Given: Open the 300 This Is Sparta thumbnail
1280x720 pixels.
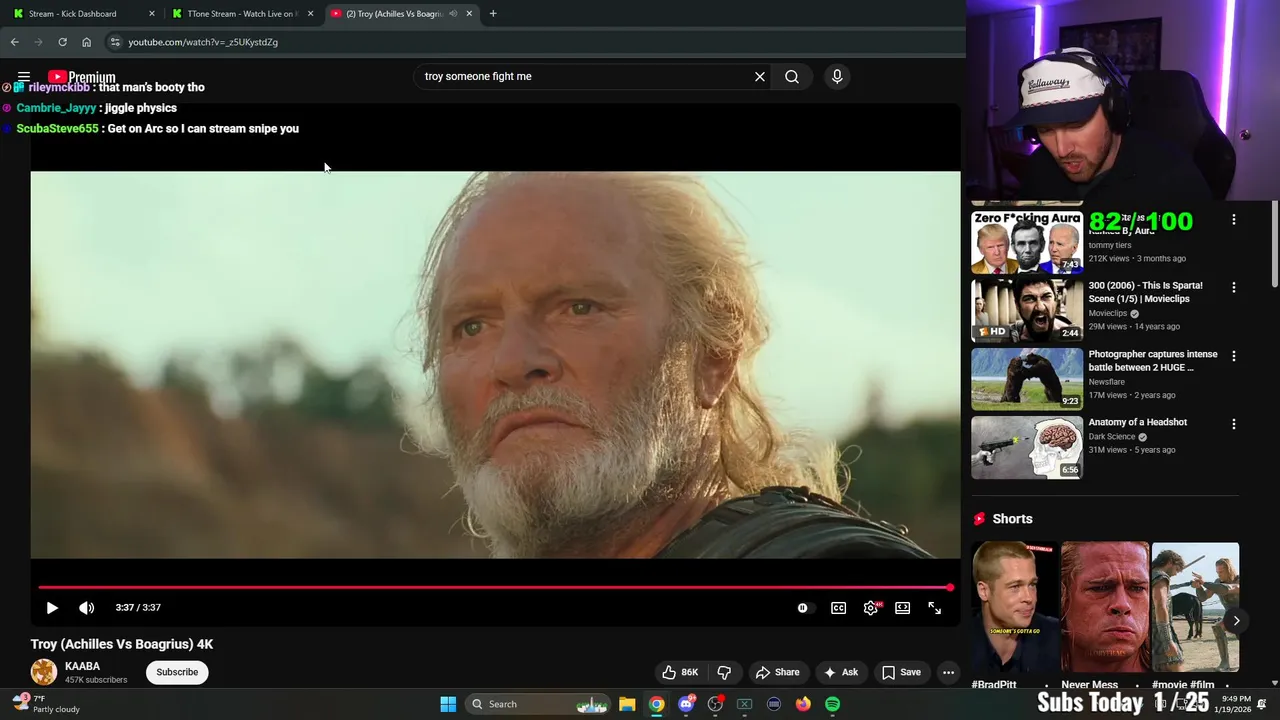Looking at the screenshot, I should coord(1027,310).
